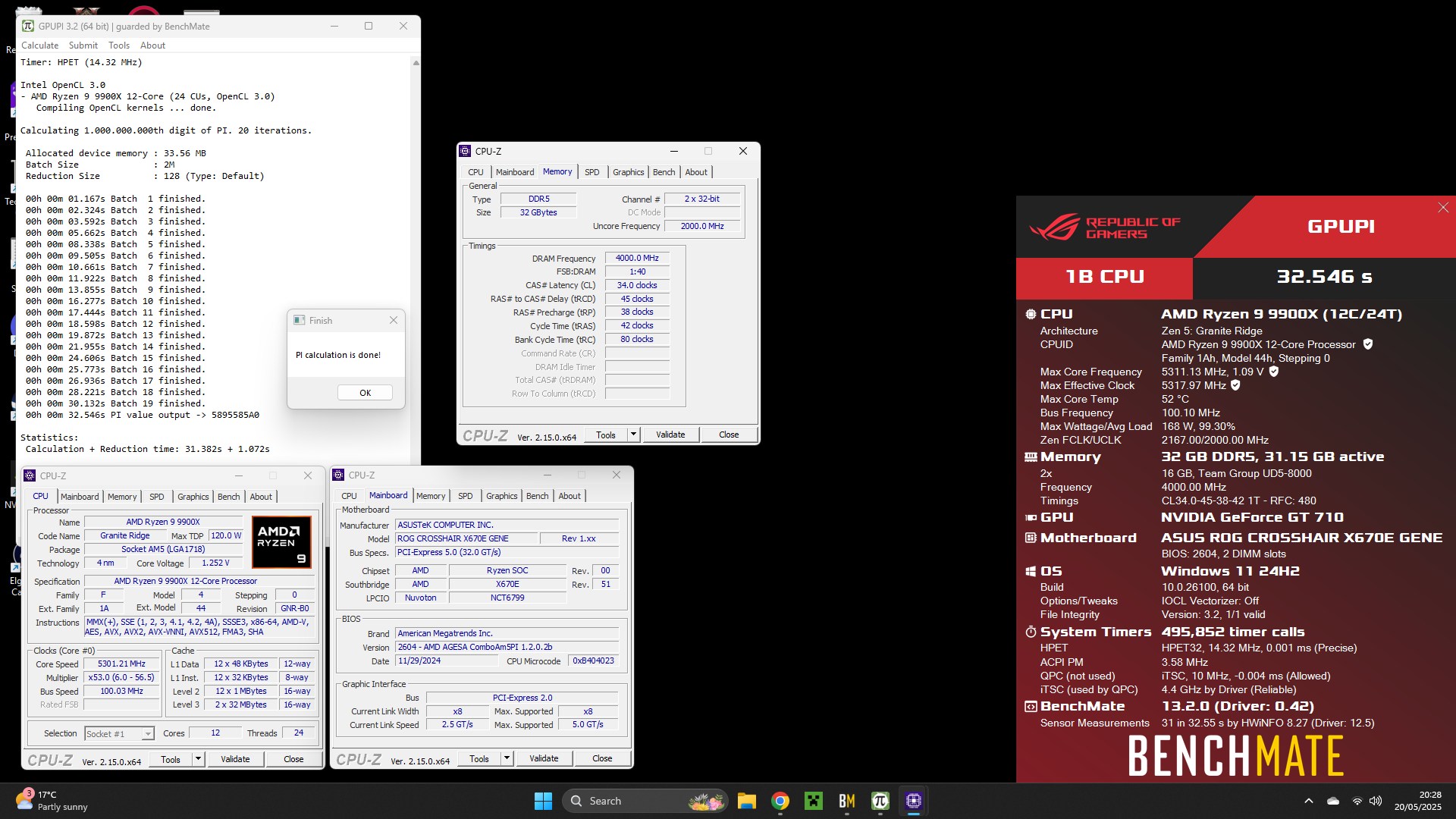
Task: Open the Tools menu in GPUPI
Action: tap(119, 45)
